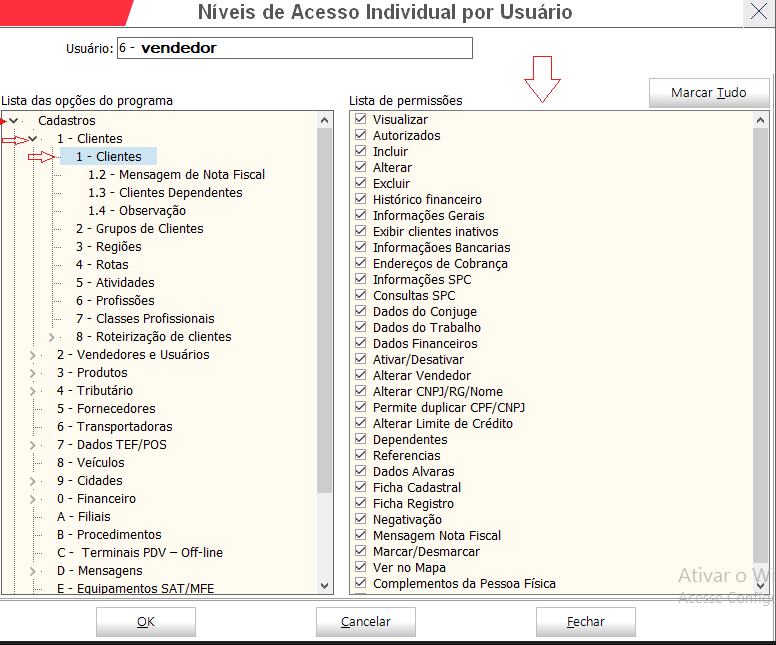Viewport: 776px width, 645px height.
Task: Toggle the Visualizar permission checkbox
Action: point(361,119)
